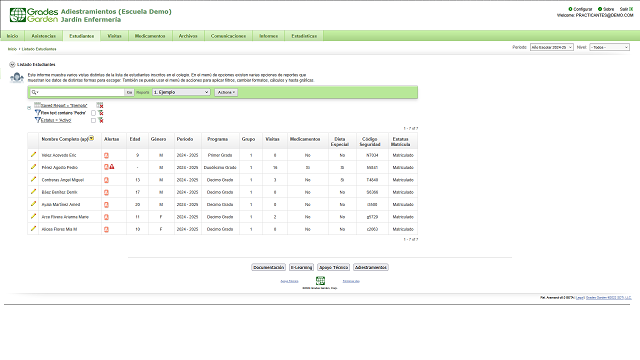This screenshot has width=640, height=360.
Task: Click the pencil icon for Arce Rivera
Action: point(33,216)
